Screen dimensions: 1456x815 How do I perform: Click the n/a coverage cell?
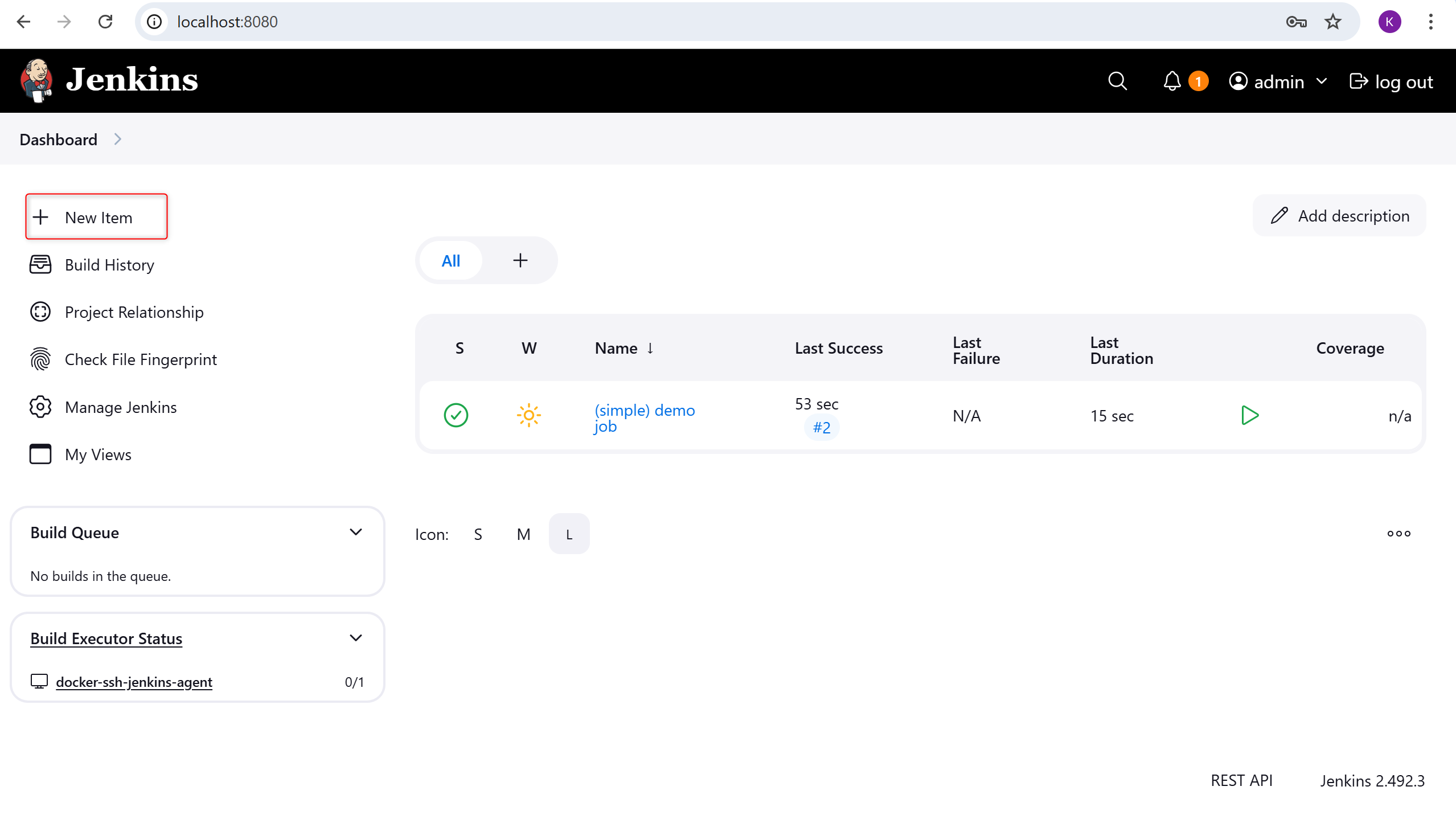(1399, 416)
